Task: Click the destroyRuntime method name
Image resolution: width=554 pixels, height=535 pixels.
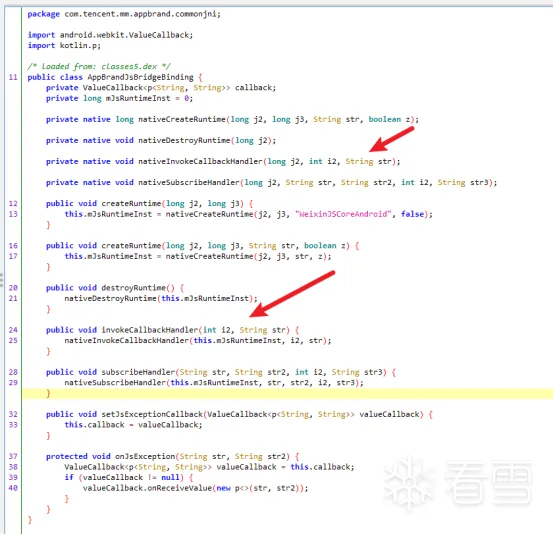Action: (133, 288)
